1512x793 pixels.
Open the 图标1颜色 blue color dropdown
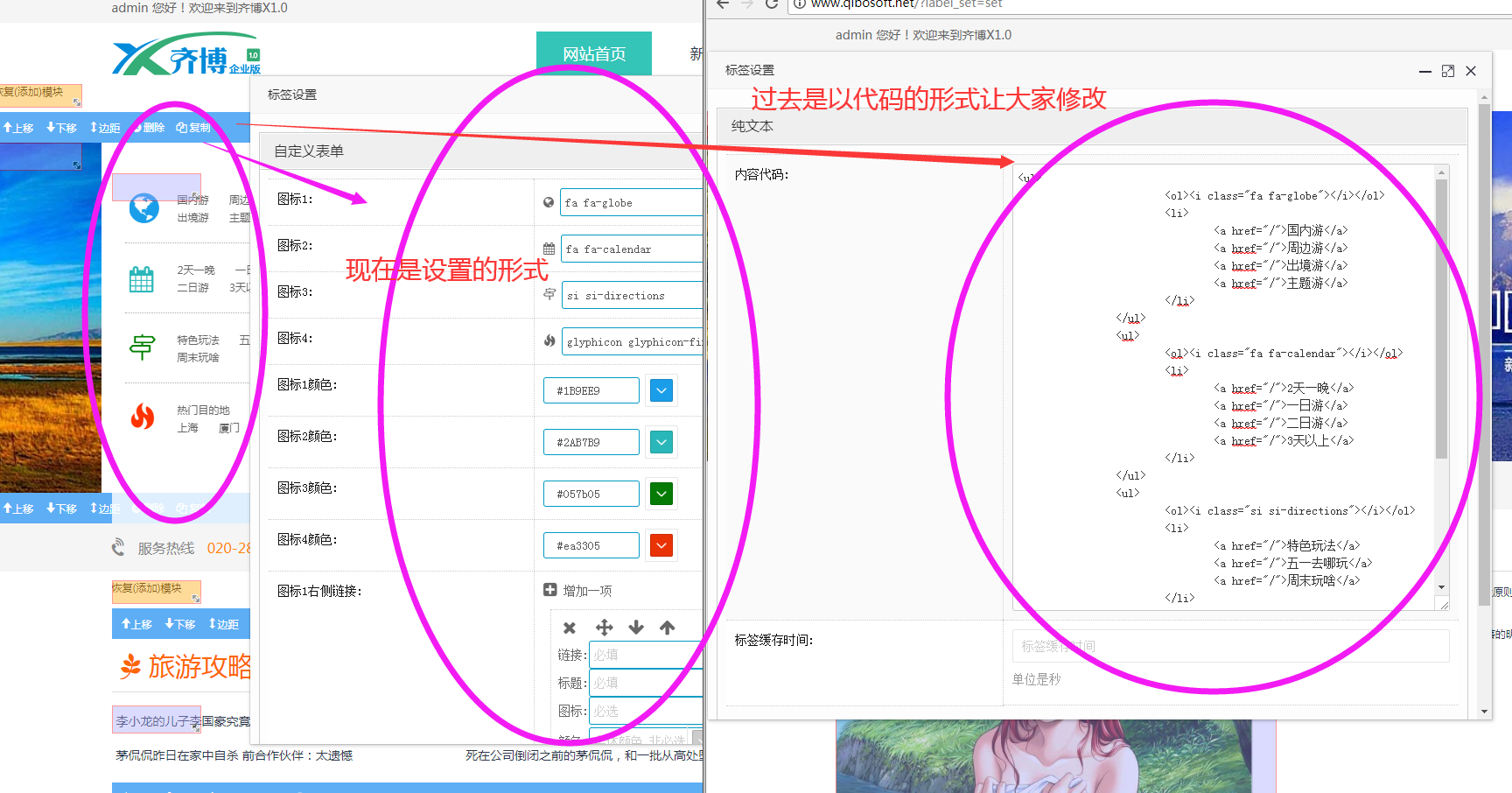(x=661, y=390)
